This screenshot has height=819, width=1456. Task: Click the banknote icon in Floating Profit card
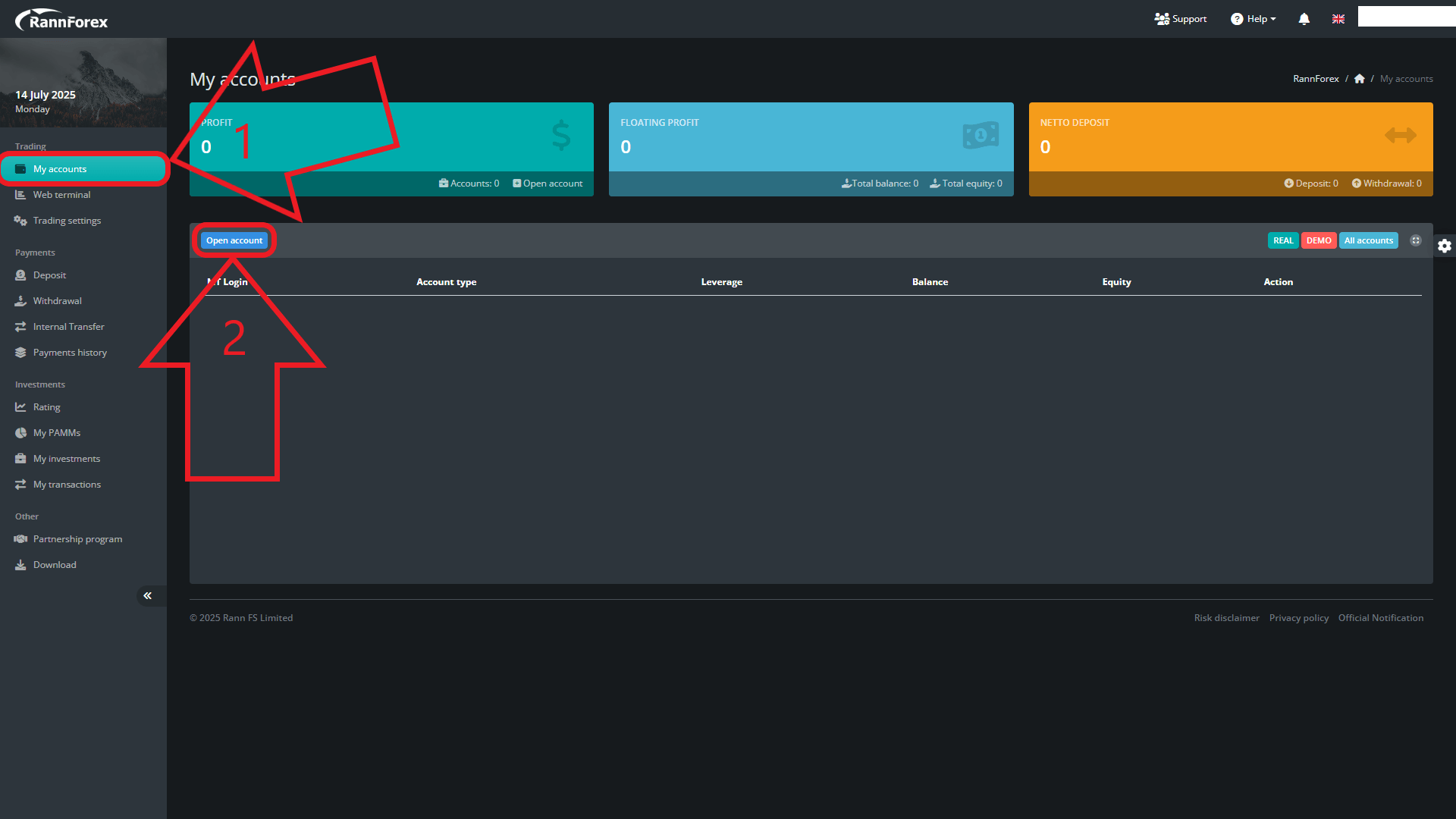[981, 136]
